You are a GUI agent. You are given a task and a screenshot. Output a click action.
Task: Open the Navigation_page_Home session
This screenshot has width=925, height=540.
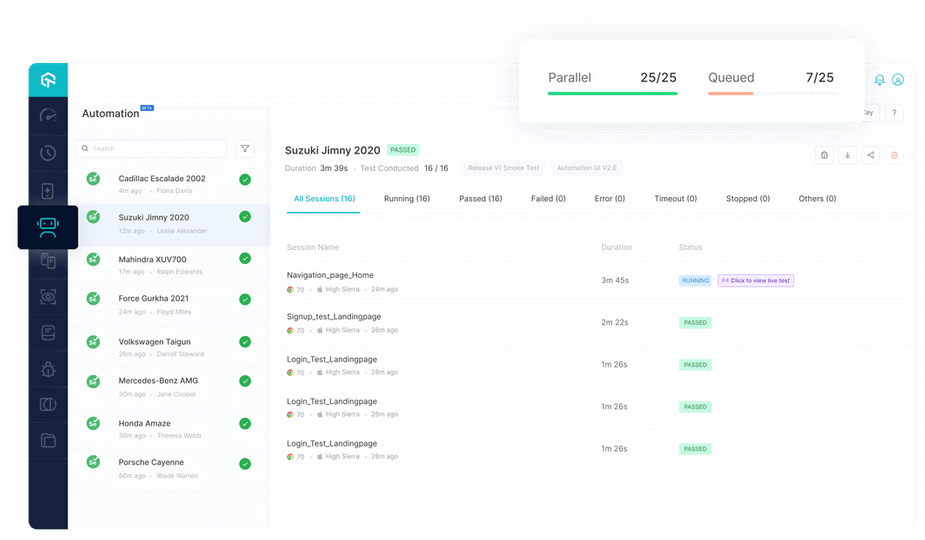(x=330, y=275)
